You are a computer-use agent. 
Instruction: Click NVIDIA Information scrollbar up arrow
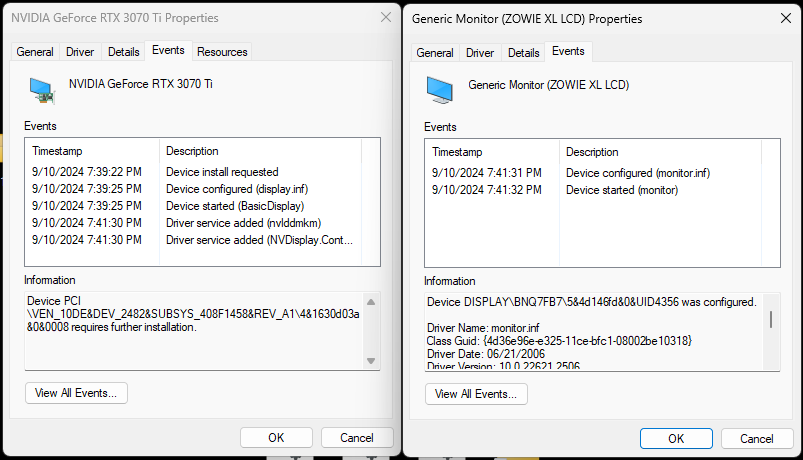click(371, 302)
